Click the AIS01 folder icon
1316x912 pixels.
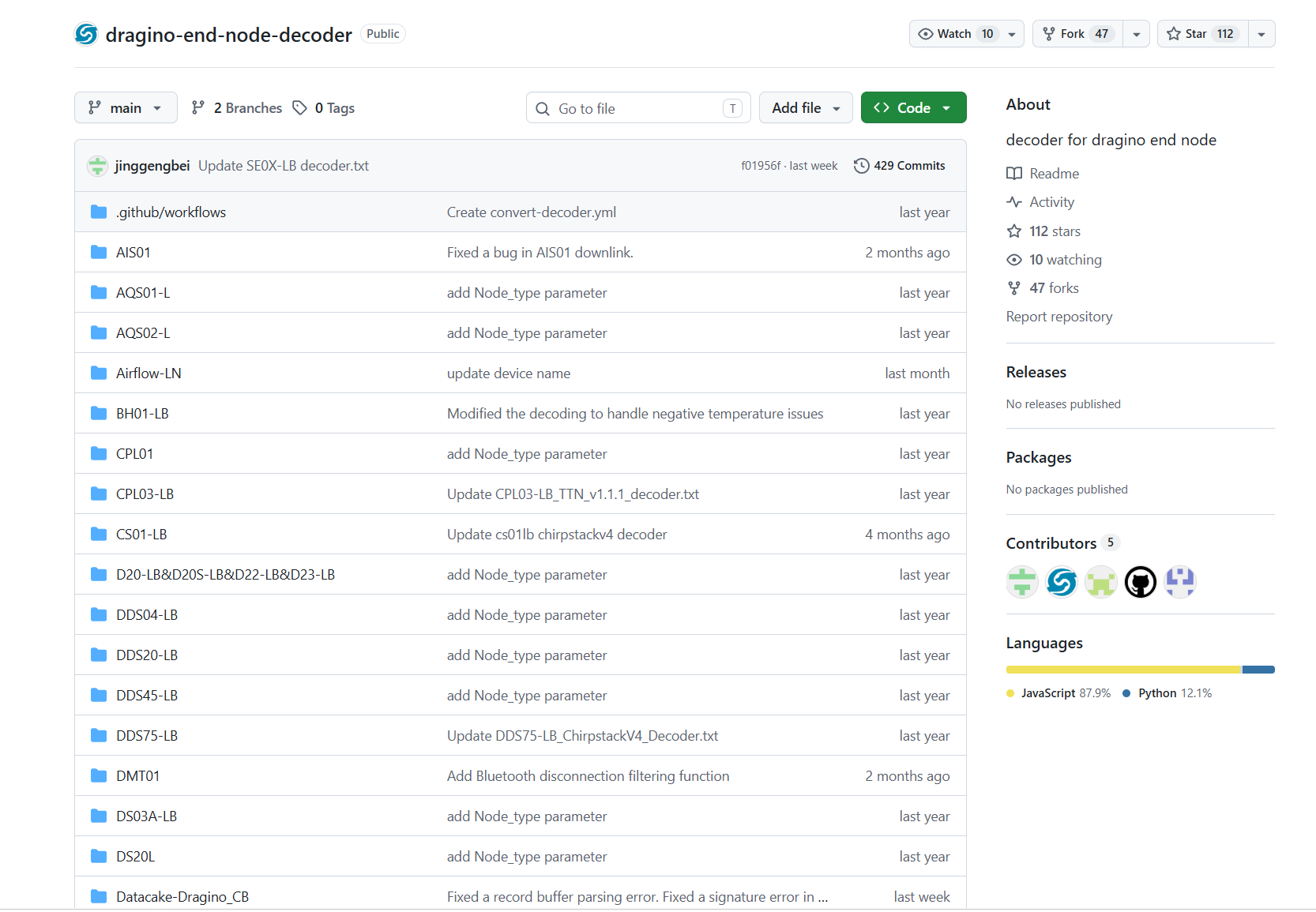pos(99,252)
